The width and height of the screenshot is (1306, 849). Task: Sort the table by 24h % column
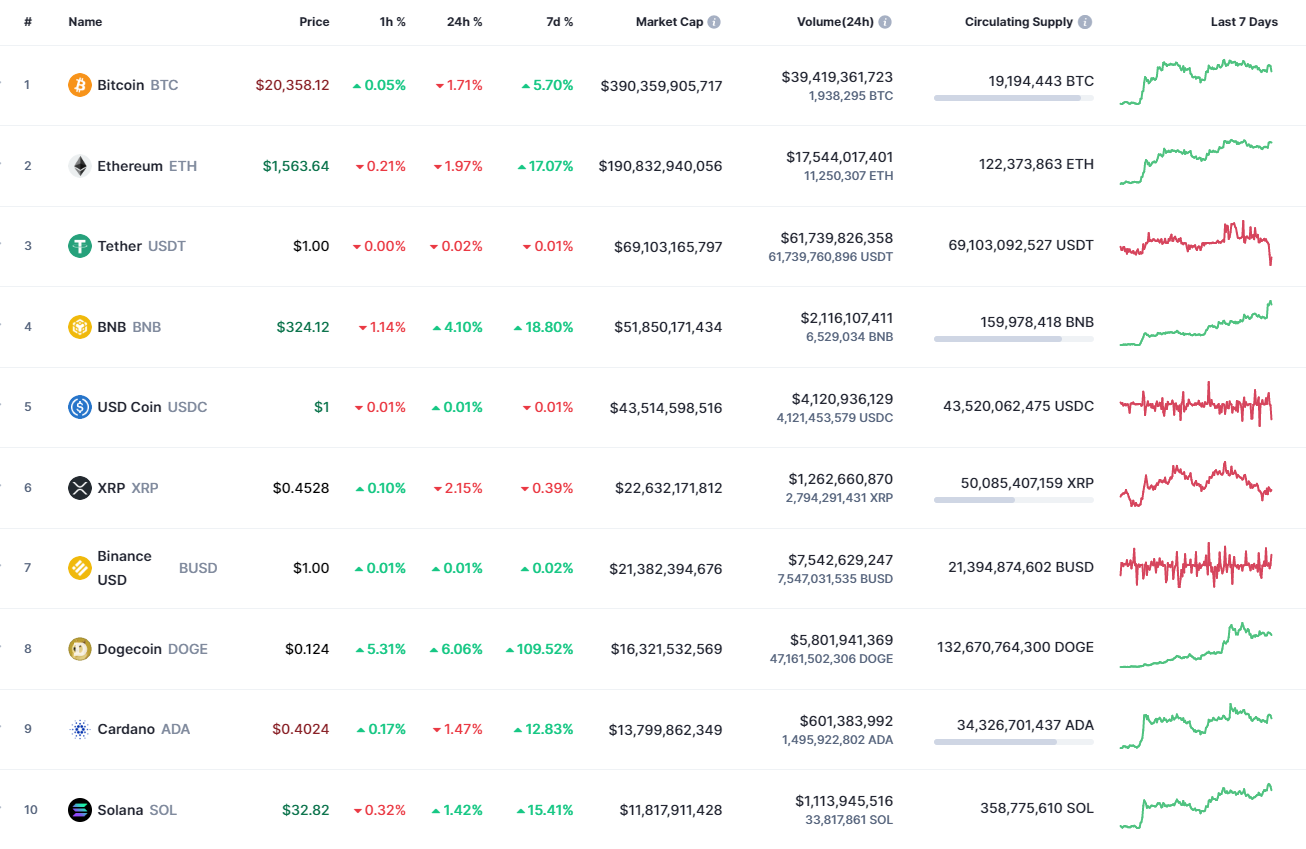(464, 21)
